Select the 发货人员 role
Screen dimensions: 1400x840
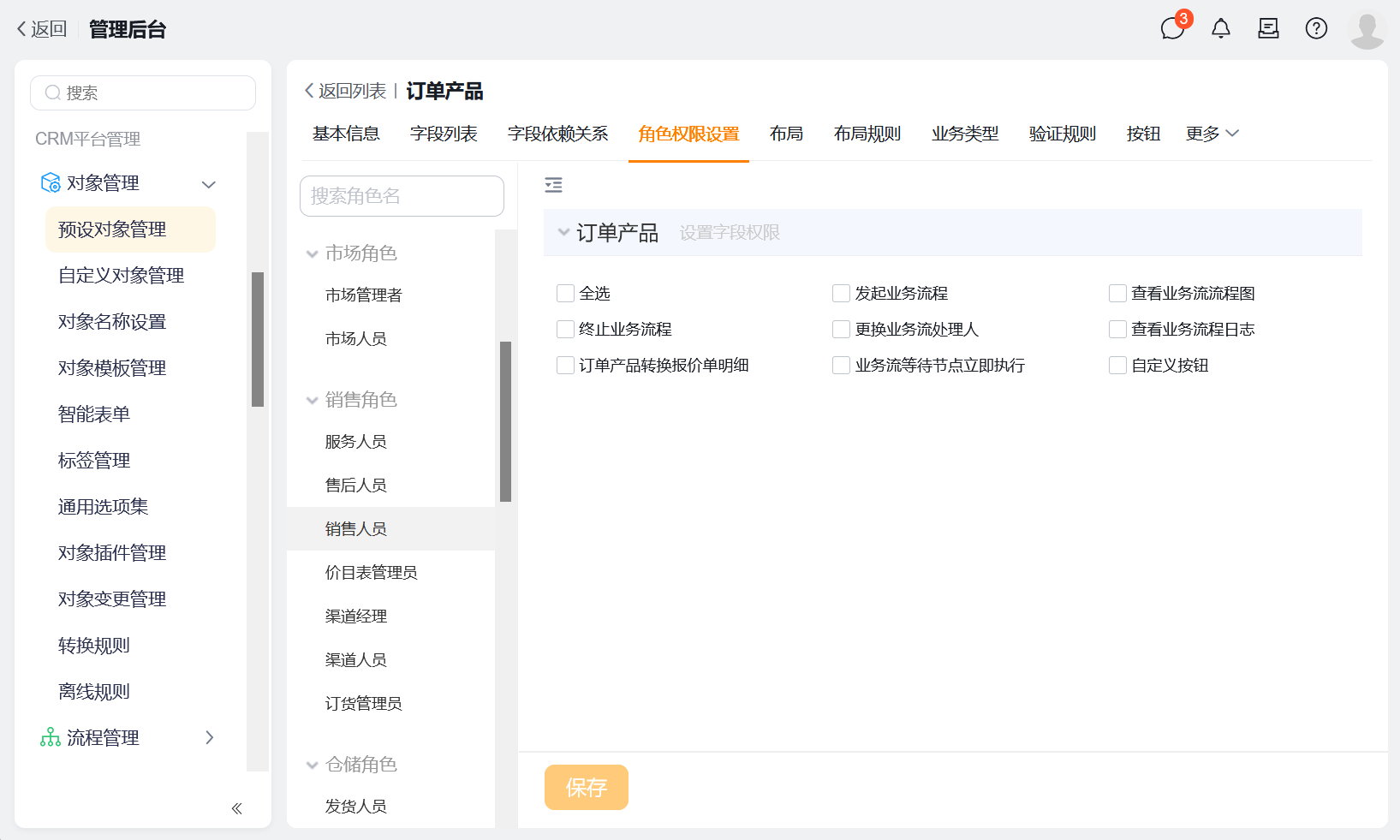355,807
